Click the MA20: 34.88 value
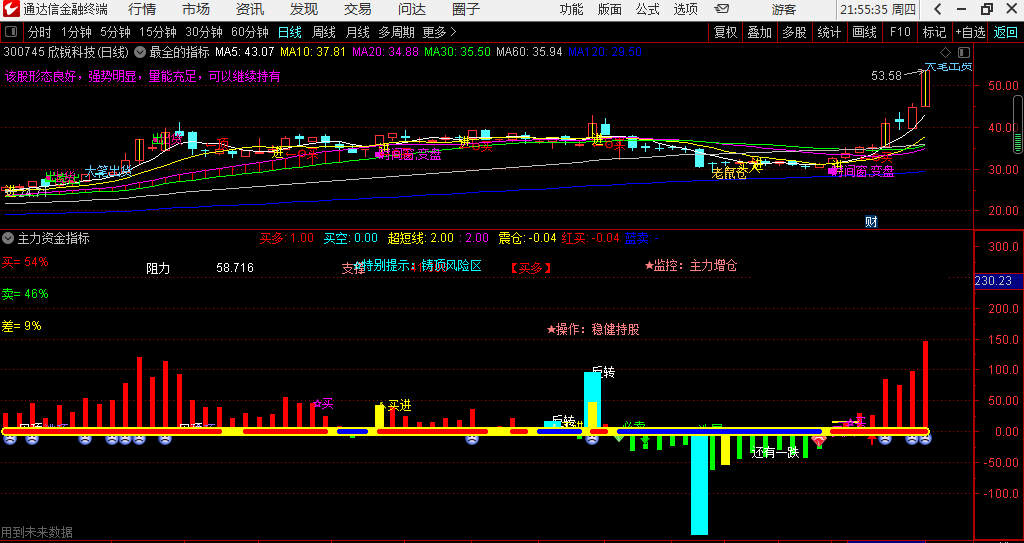The image size is (1024, 543). pos(385,52)
